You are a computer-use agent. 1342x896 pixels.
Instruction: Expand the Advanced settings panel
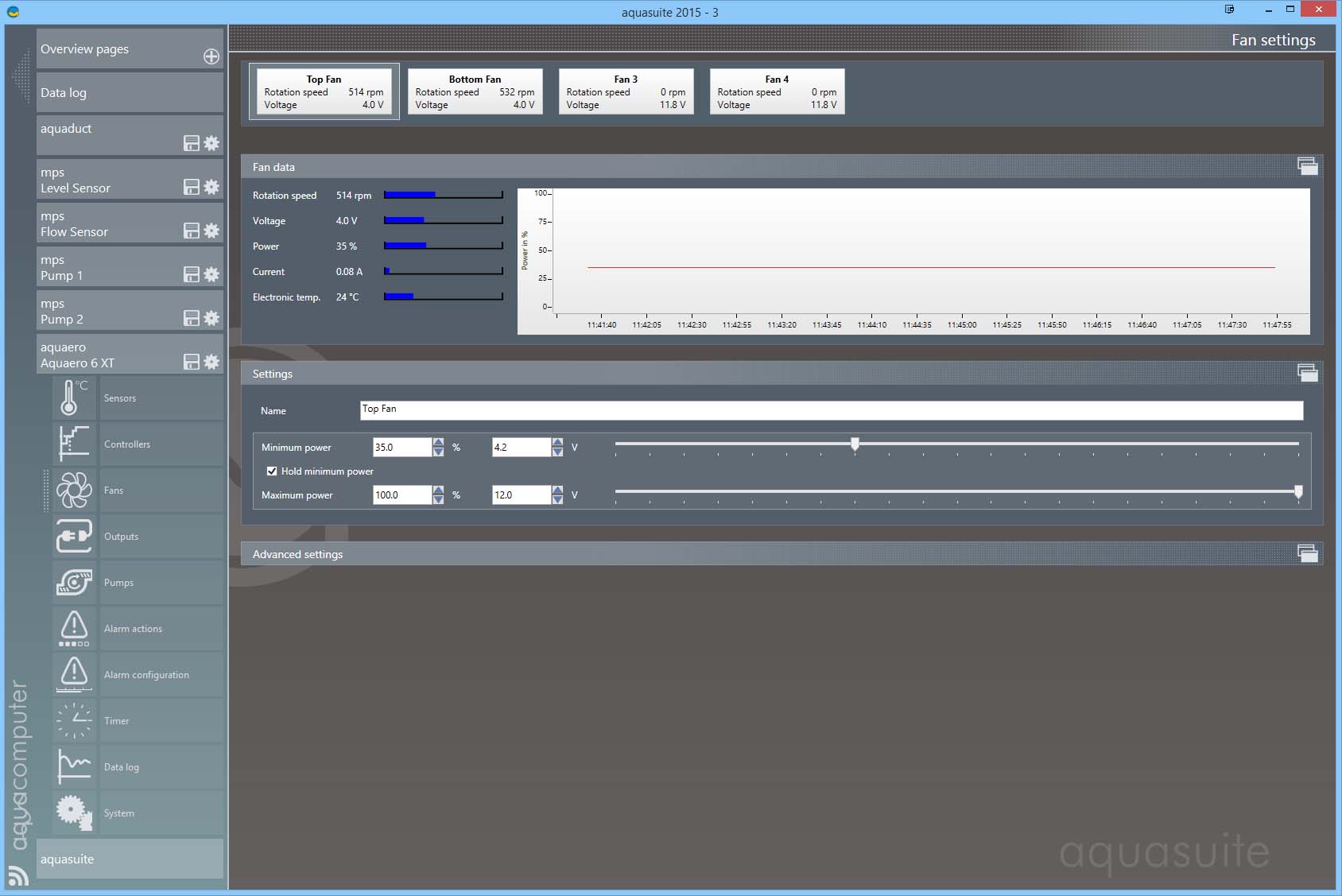tap(1307, 553)
